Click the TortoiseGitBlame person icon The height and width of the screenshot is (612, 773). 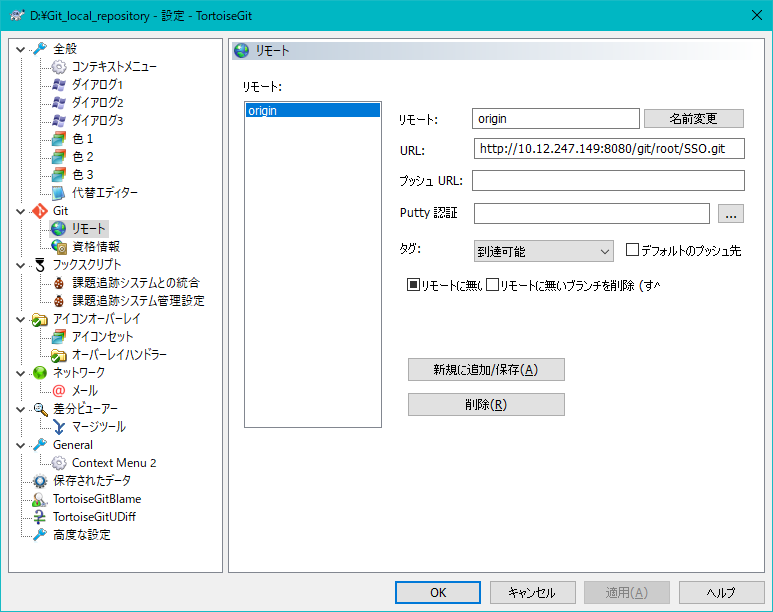(40, 499)
